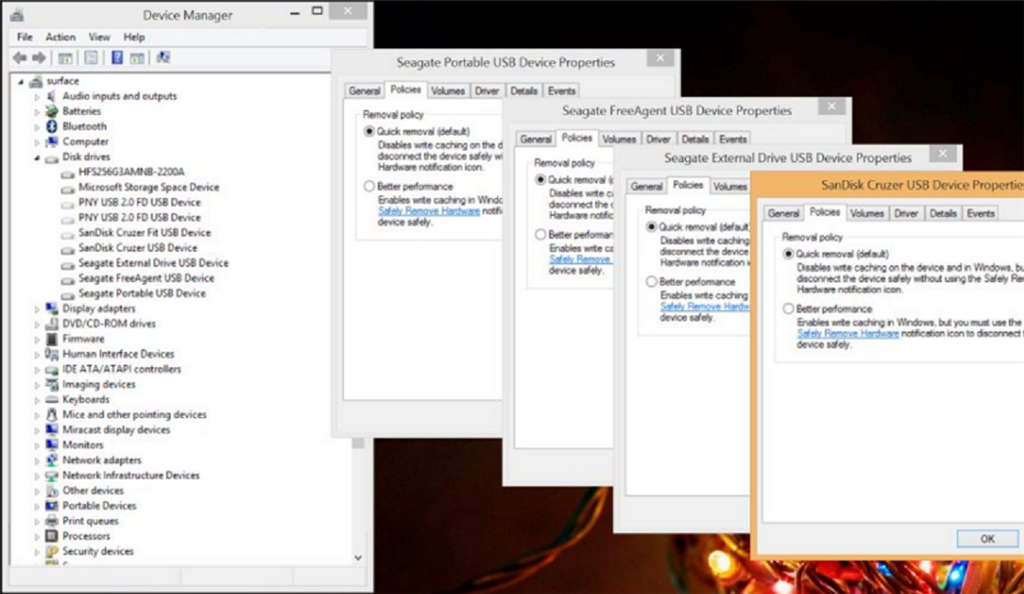The width and height of the screenshot is (1024, 594).
Task: Click the Display adapters icon
Action: pos(52,309)
